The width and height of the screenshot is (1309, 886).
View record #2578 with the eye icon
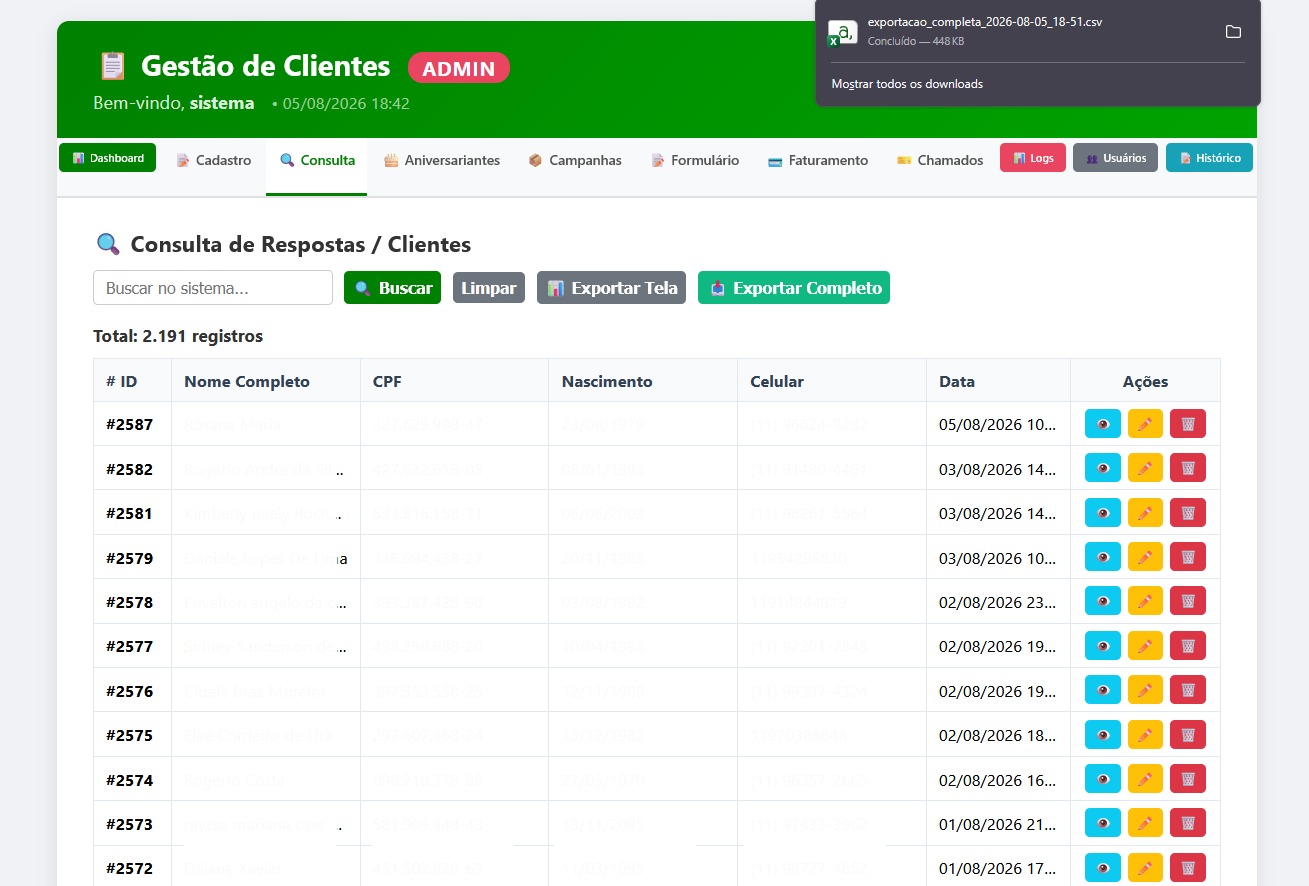coord(1103,601)
